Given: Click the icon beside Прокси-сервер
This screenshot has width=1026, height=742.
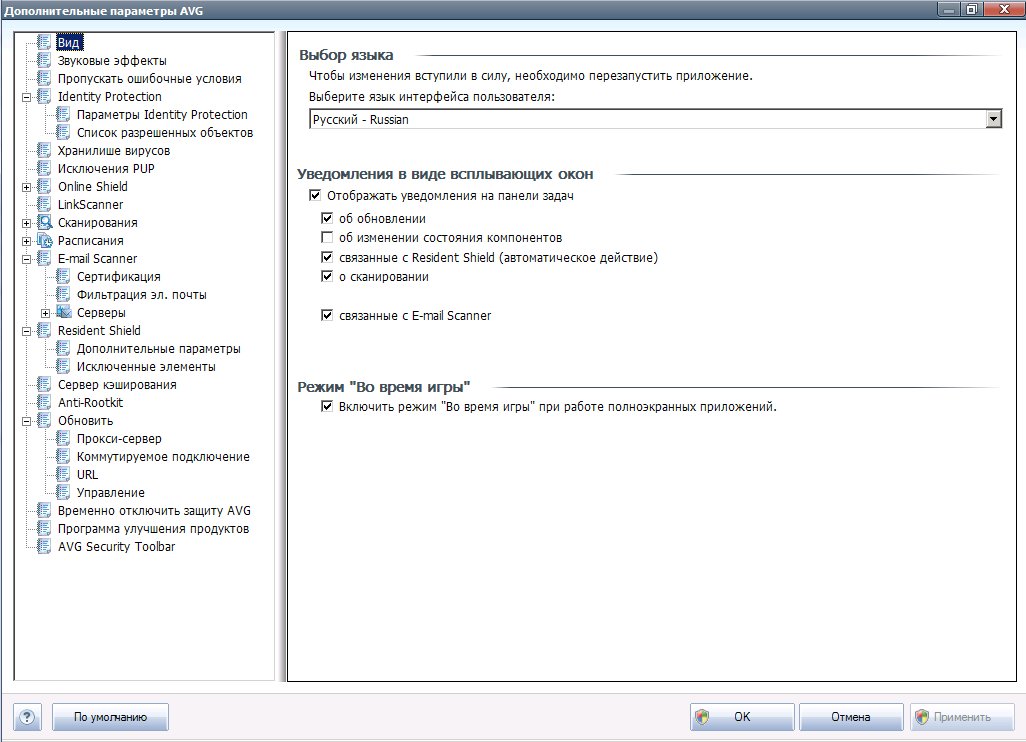Looking at the screenshot, I should click(x=63, y=438).
